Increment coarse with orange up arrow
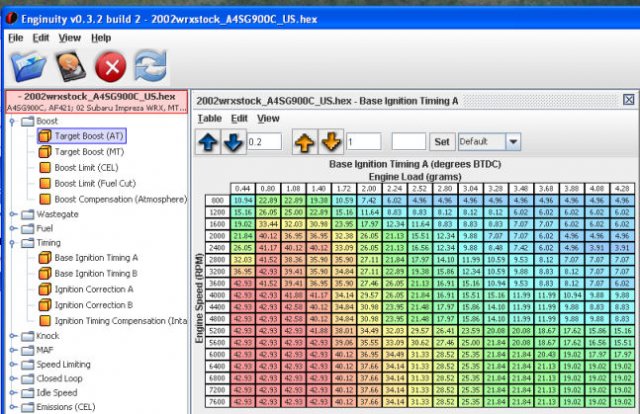 [305, 142]
